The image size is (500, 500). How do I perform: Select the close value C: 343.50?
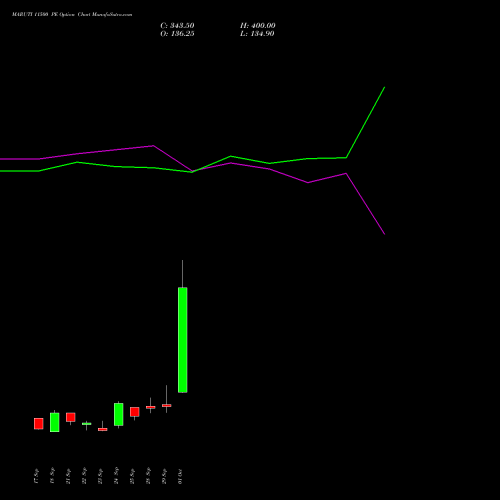point(177,26)
